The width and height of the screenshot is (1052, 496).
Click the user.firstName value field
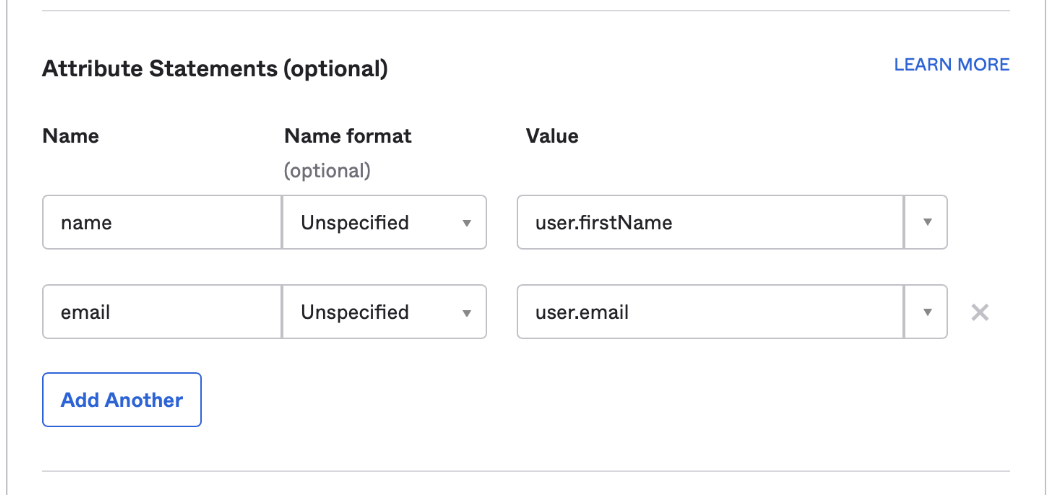pos(710,222)
